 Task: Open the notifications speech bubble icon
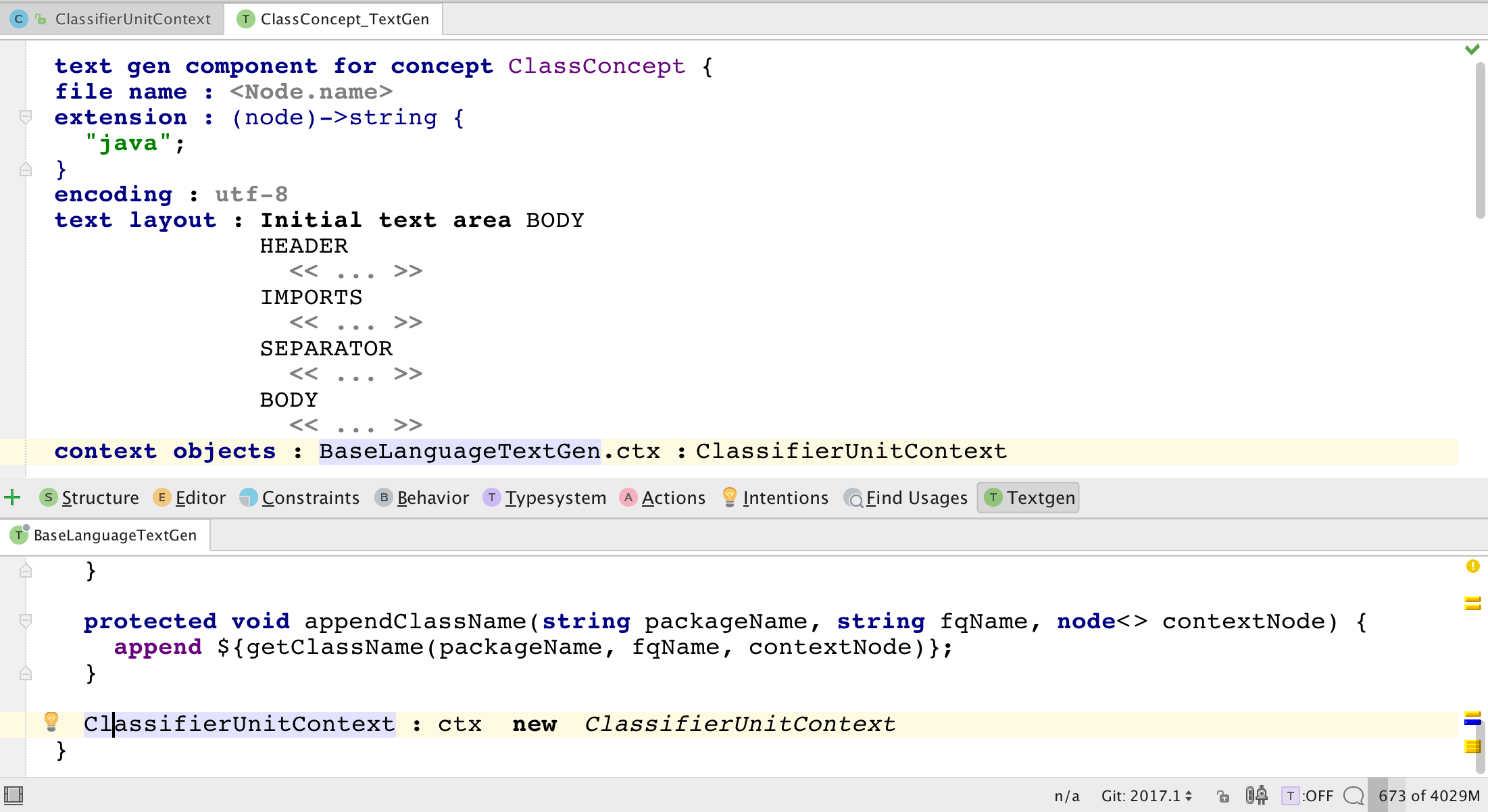pyautogui.click(x=1354, y=795)
